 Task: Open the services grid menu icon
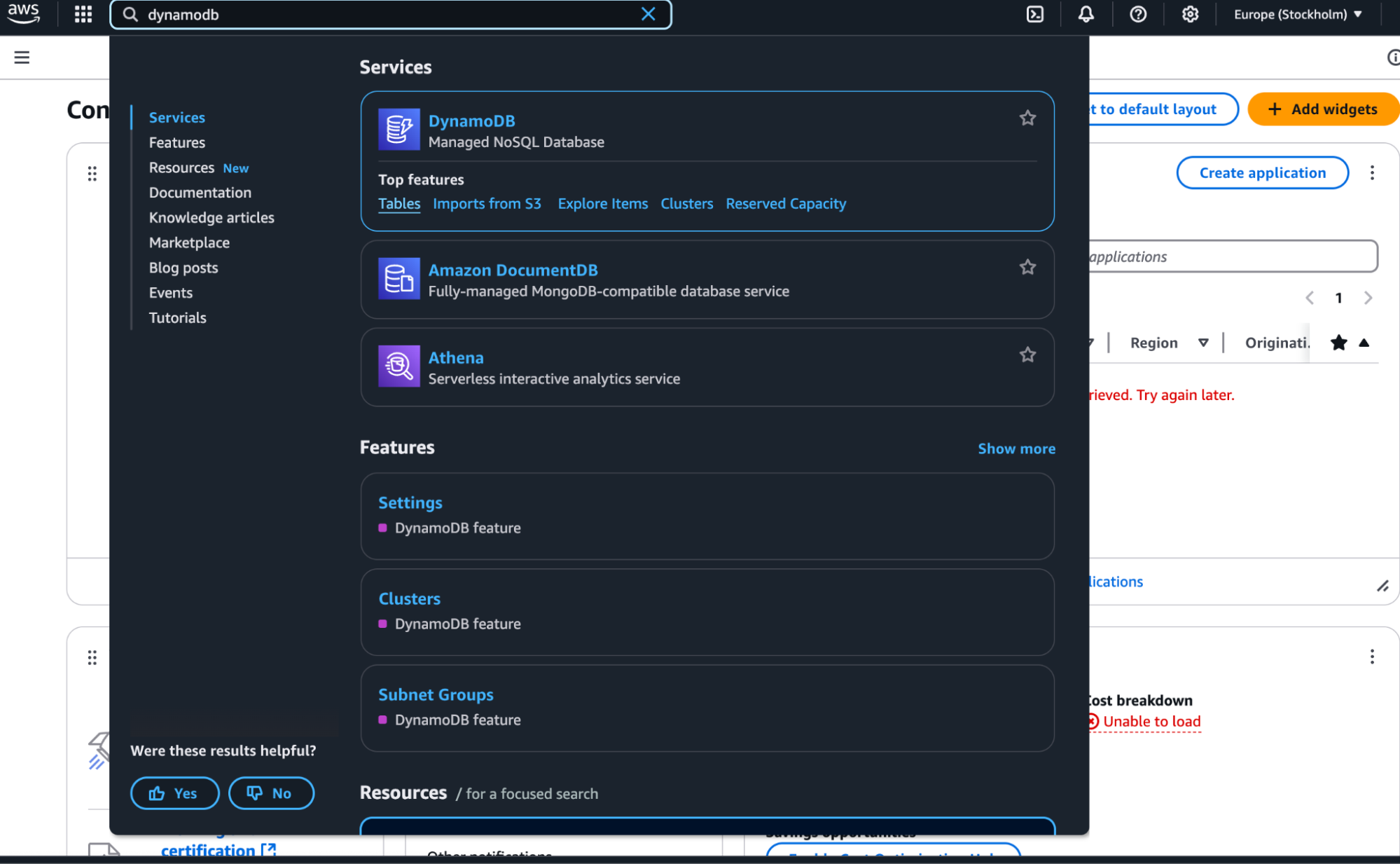[x=83, y=14]
